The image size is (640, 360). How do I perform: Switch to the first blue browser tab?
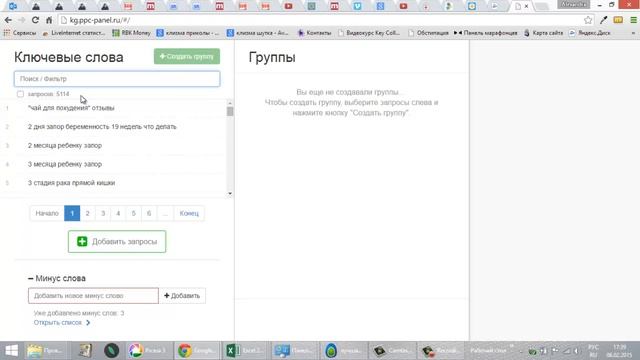click(x=13, y=6)
